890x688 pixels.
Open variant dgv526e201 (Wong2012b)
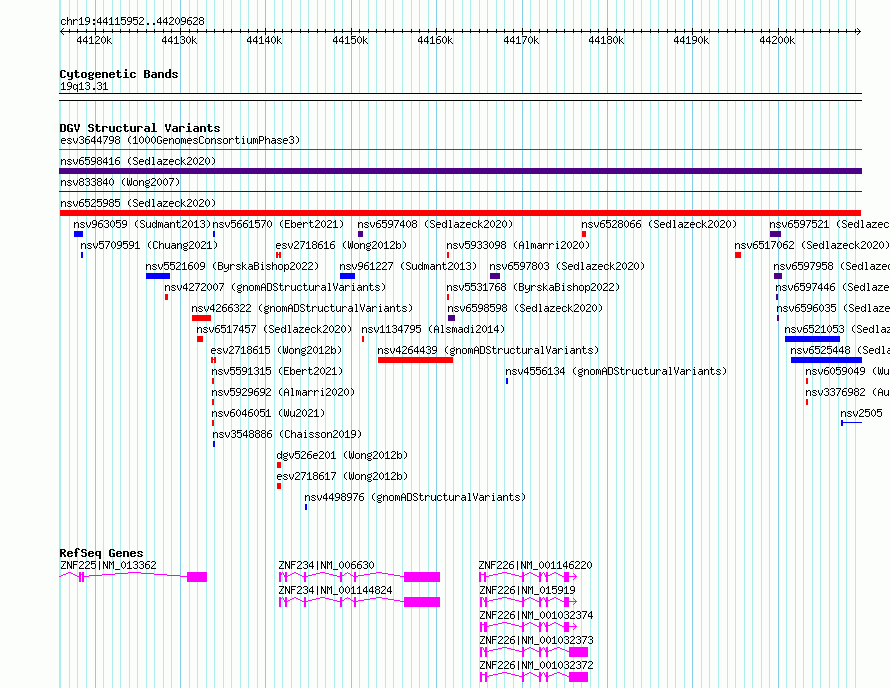coord(342,455)
